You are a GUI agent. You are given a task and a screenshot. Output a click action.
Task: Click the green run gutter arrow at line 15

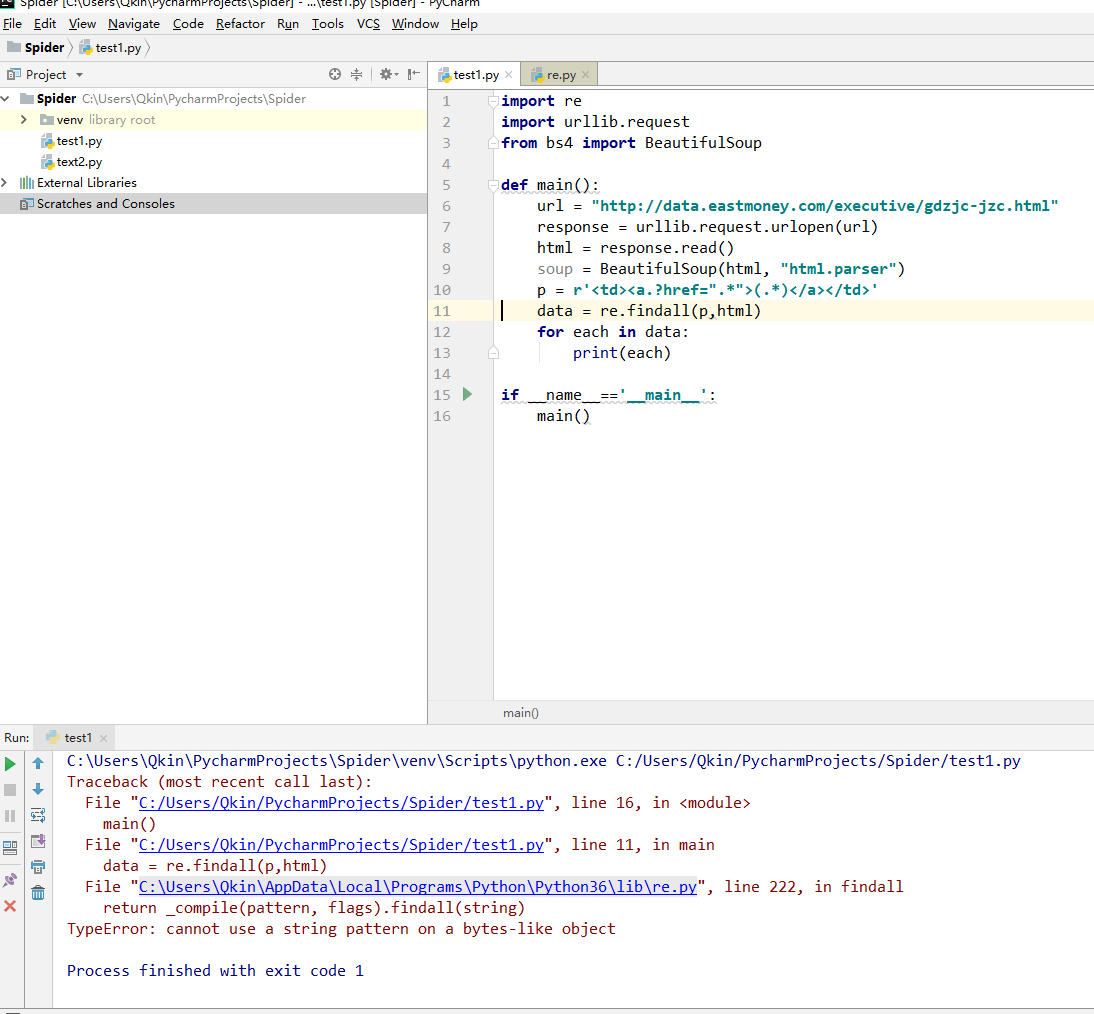[x=467, y=394]
